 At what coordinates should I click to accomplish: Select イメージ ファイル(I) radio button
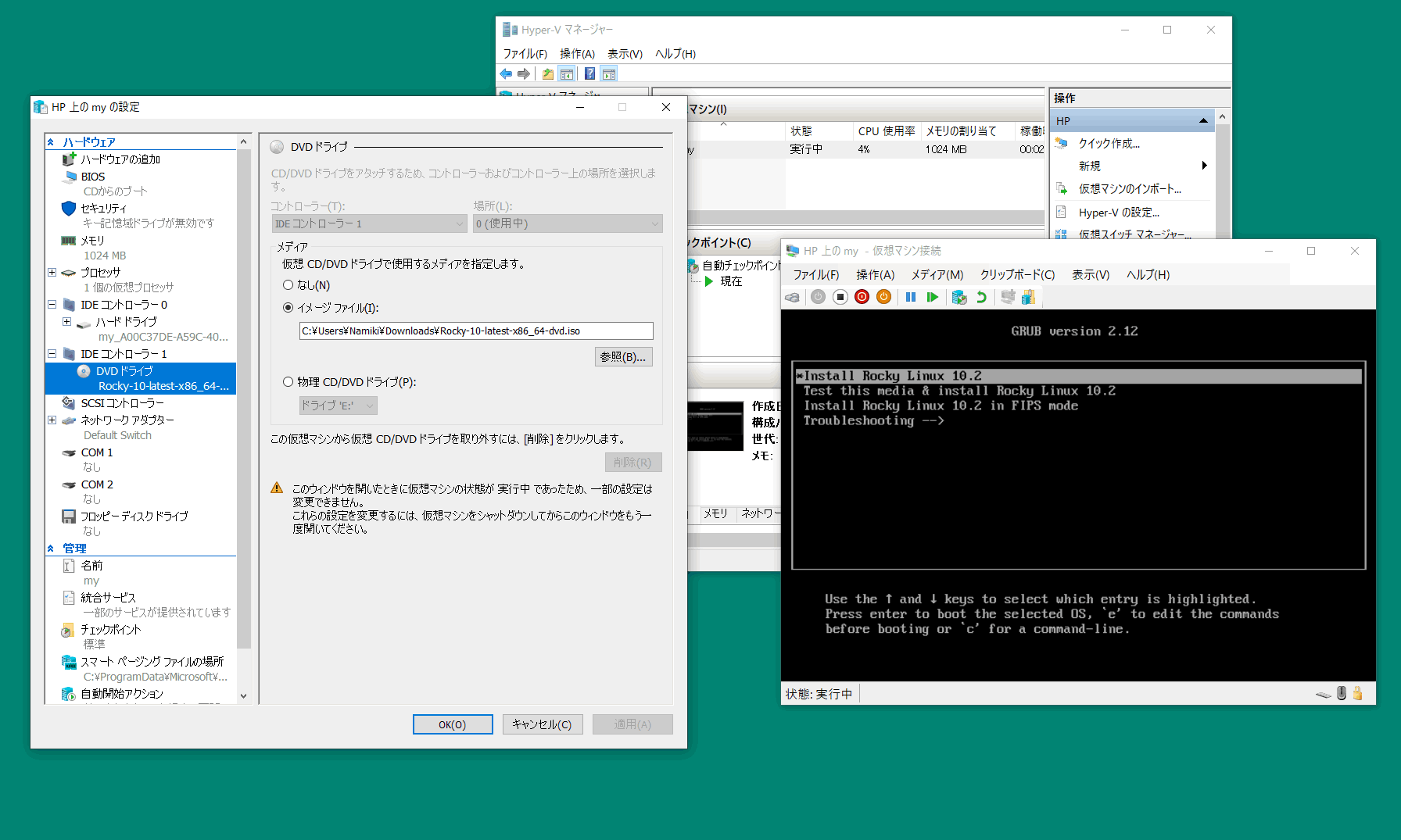click(x=288, y=308)
